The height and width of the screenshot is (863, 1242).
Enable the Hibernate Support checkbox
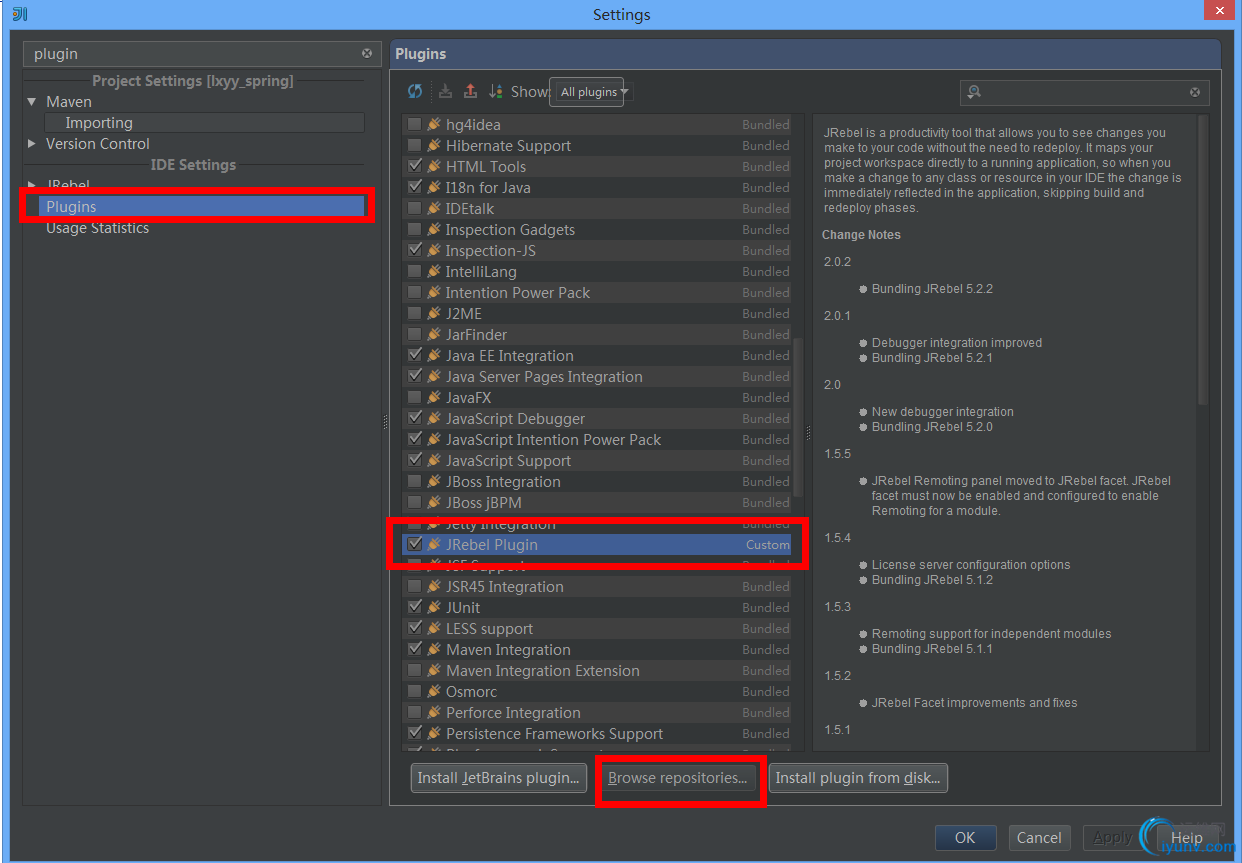coord(415,145)
